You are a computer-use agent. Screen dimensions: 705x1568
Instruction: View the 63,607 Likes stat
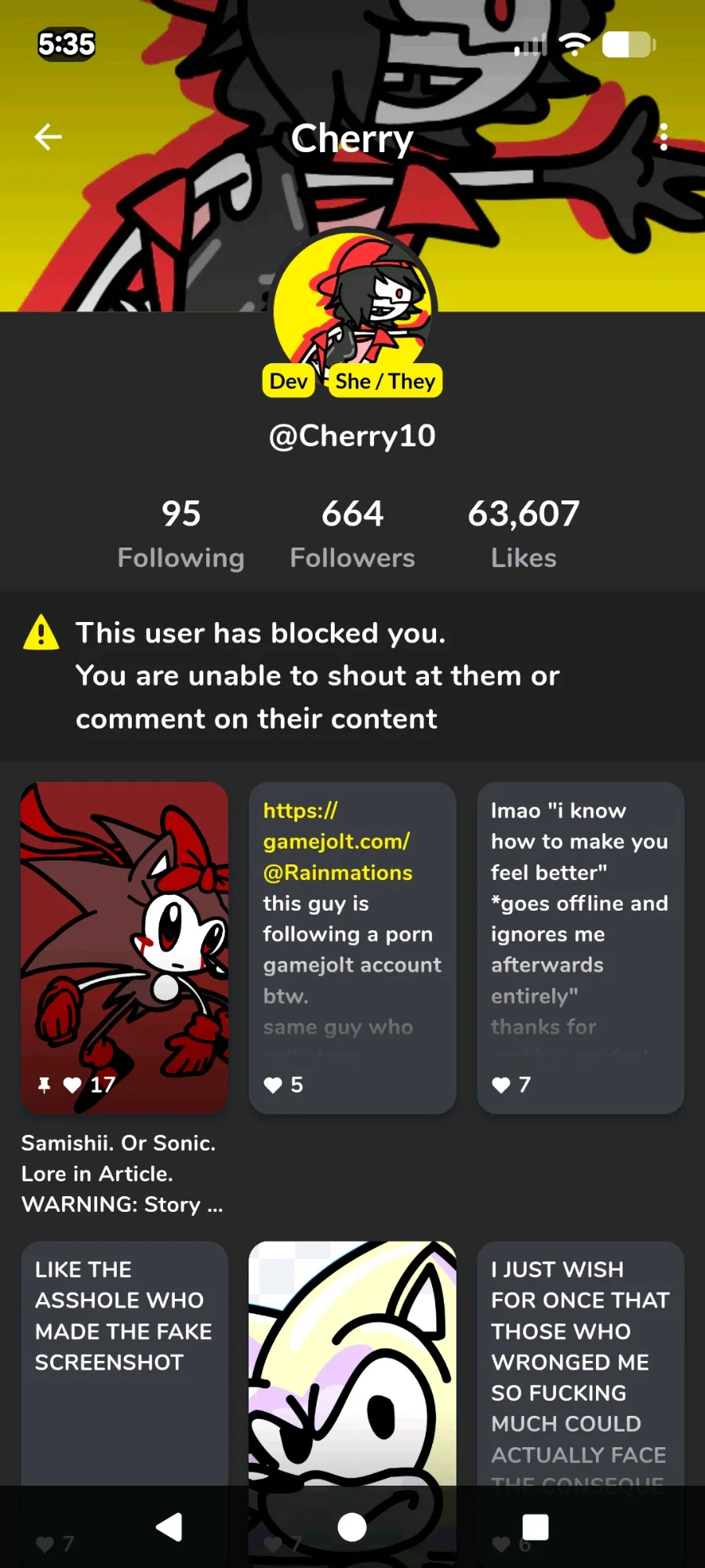tap(523, 533)
